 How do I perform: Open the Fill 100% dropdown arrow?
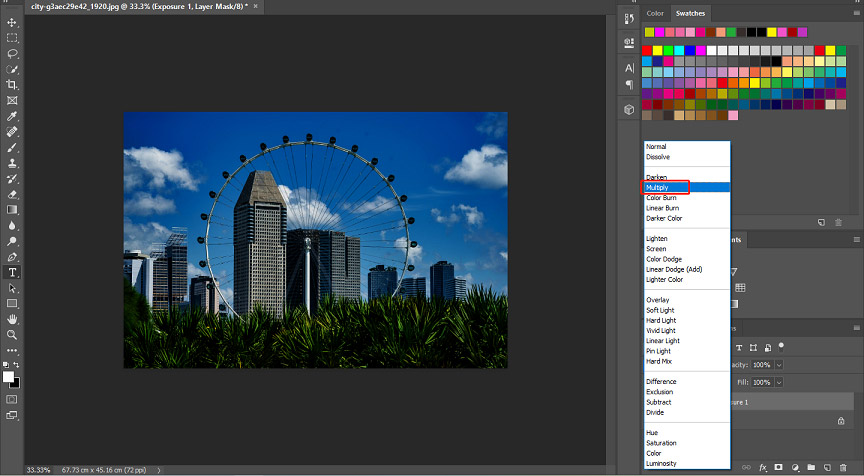779,382
